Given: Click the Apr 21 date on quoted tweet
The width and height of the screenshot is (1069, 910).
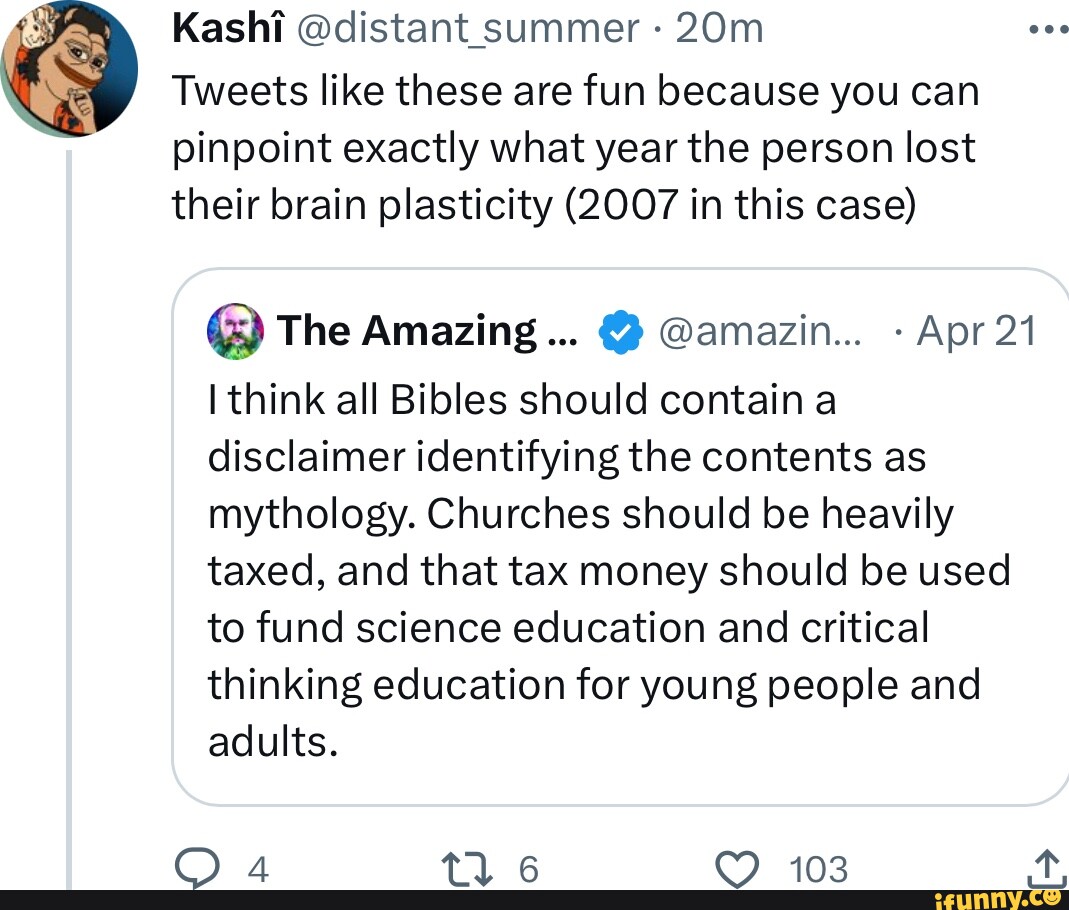Looking at the screenshot, I should [977, 331].
